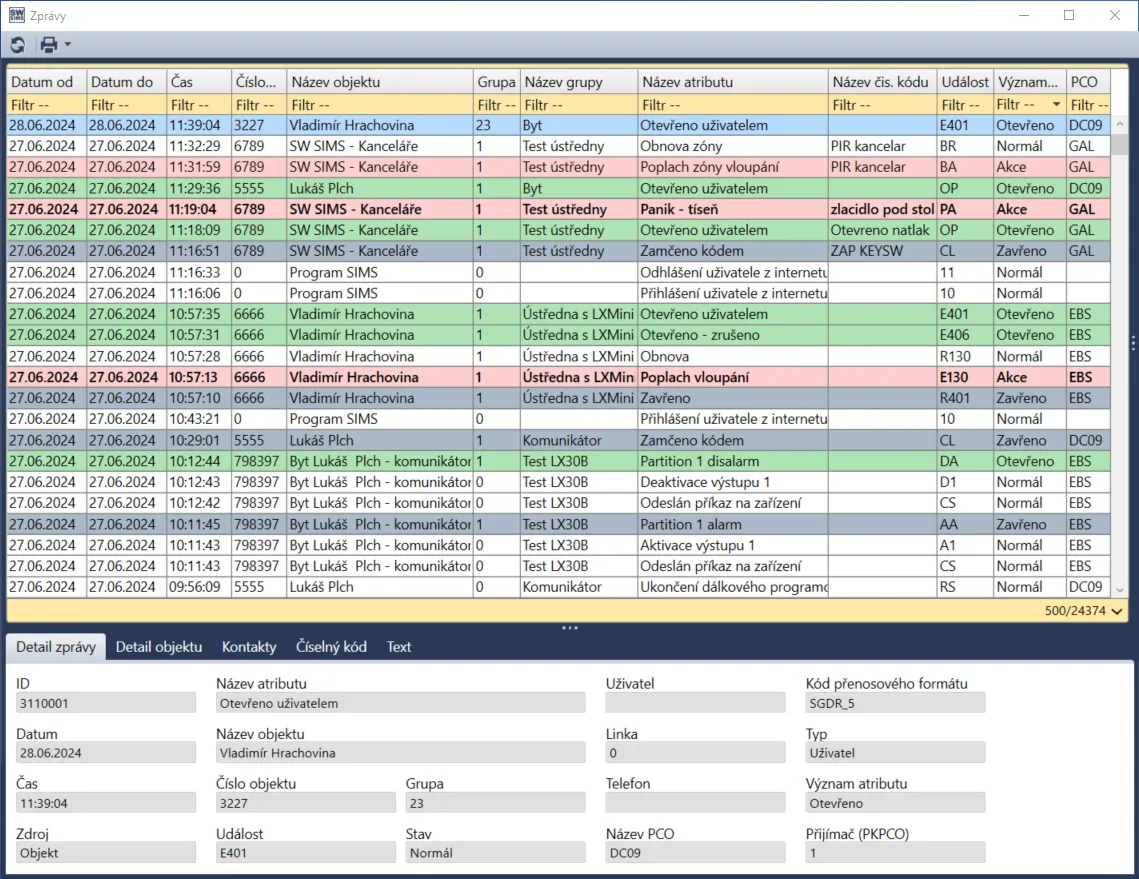Sort by the Čas column header
The height and width of the screenshot is (879, 1139).
click(197, 82)
